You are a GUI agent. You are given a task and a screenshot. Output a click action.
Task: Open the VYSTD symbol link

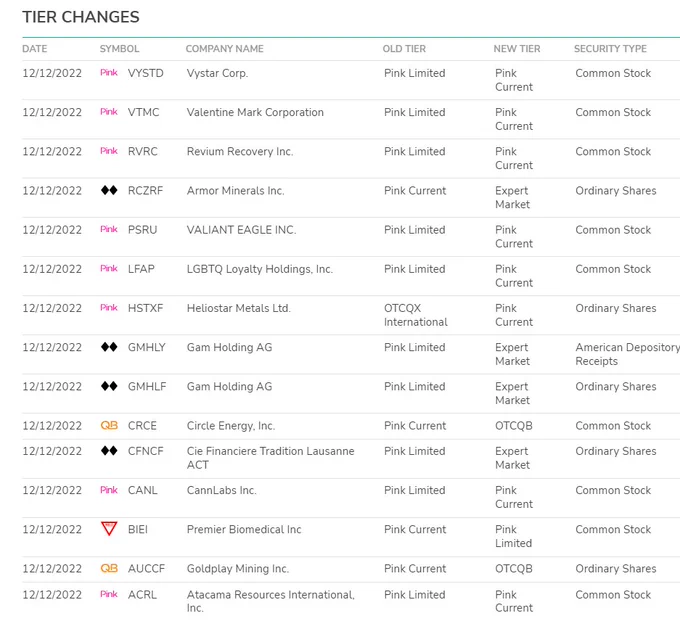[146, 73]
